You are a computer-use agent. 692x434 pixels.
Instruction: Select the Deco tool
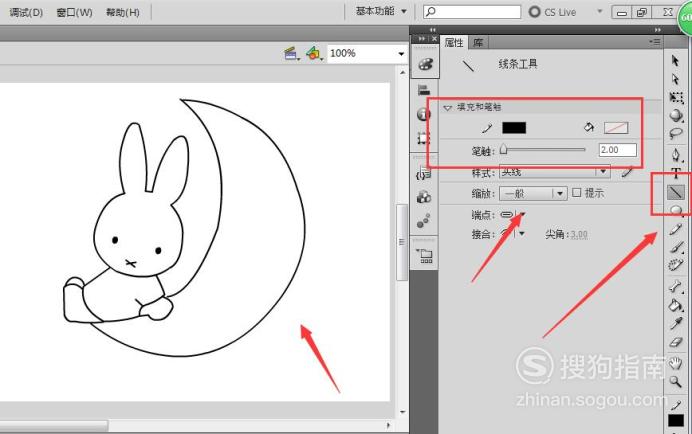click(x=676, y=265)
